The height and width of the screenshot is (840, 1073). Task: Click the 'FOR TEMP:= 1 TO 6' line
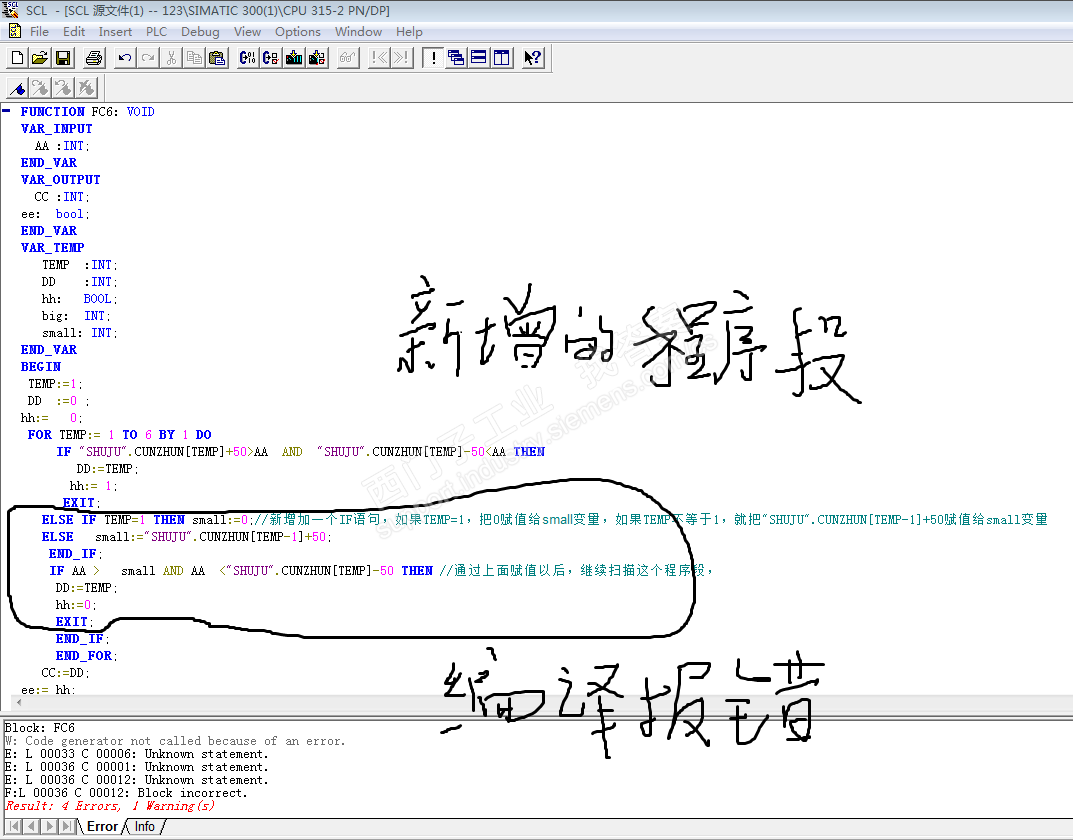(x=120, y=435)
